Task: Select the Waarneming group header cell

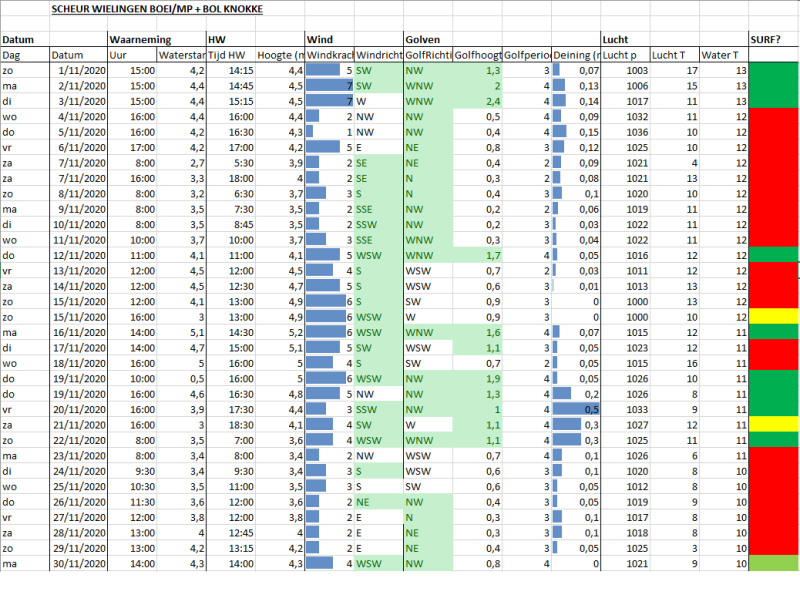Action: pyautogui.click(x=157, y=39)
